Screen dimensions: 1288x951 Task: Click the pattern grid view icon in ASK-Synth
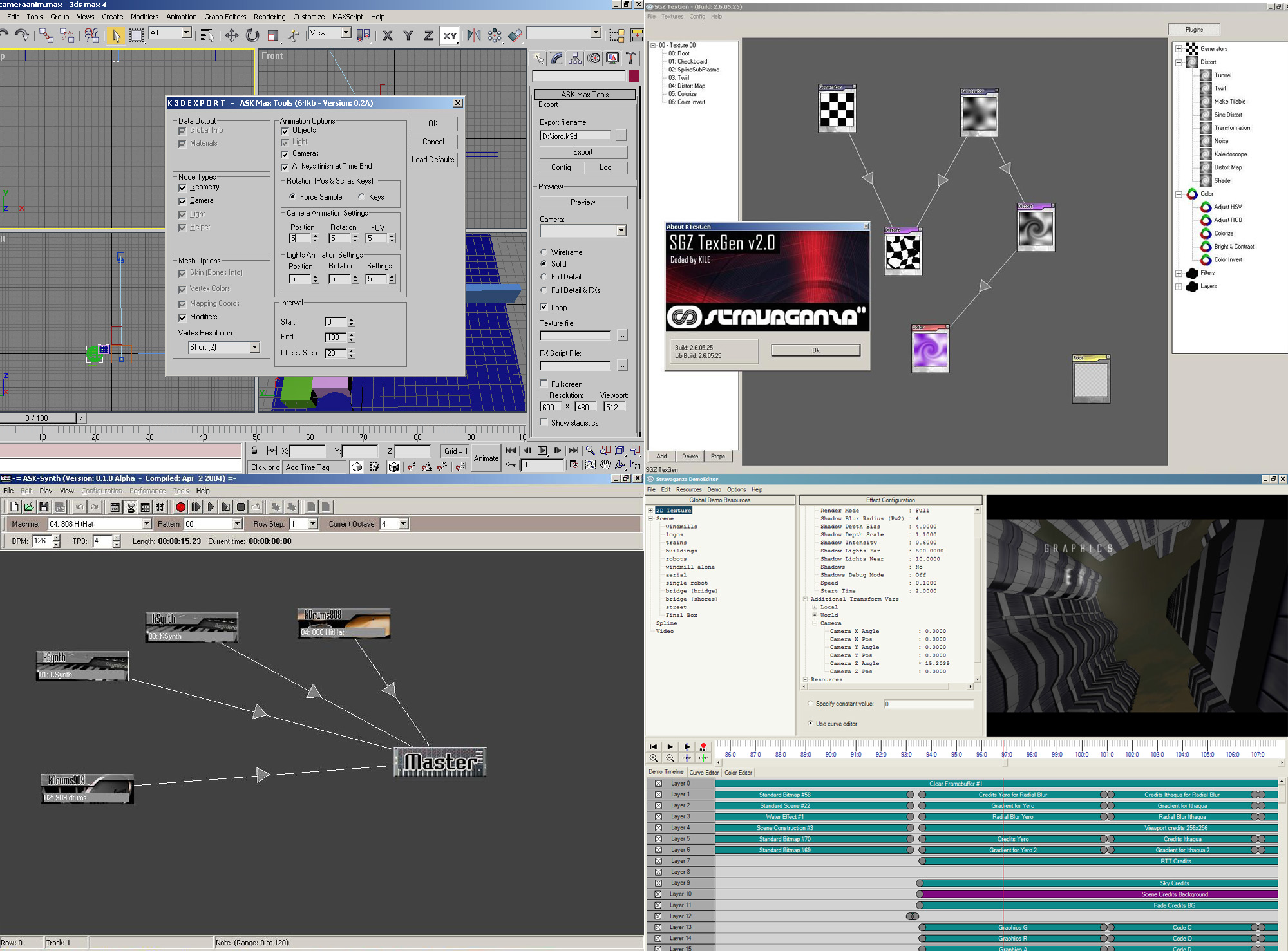point(146,507)
